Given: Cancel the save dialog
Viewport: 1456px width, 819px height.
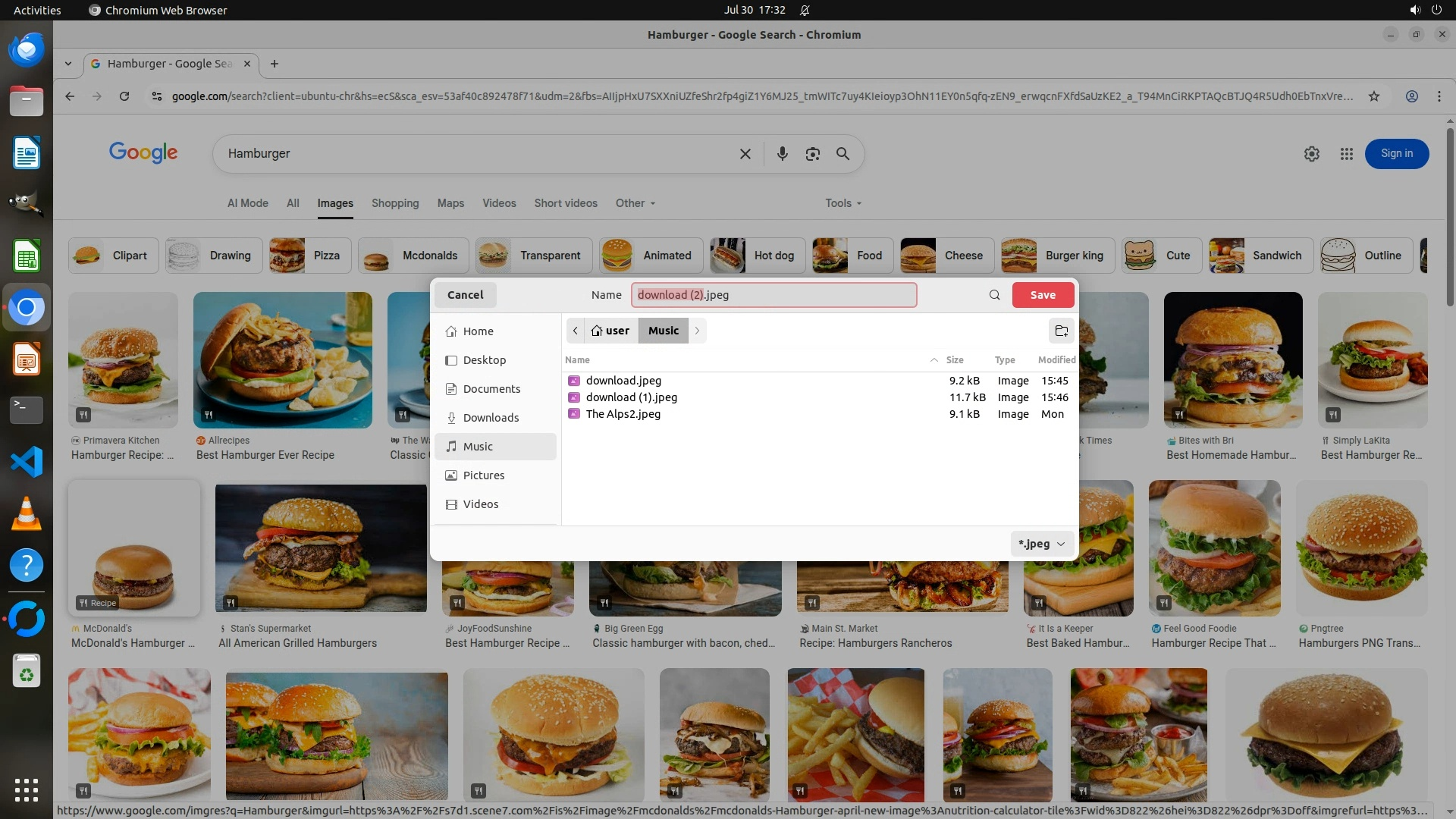Looking at the screenshot, I should click(x=465, y=295).
